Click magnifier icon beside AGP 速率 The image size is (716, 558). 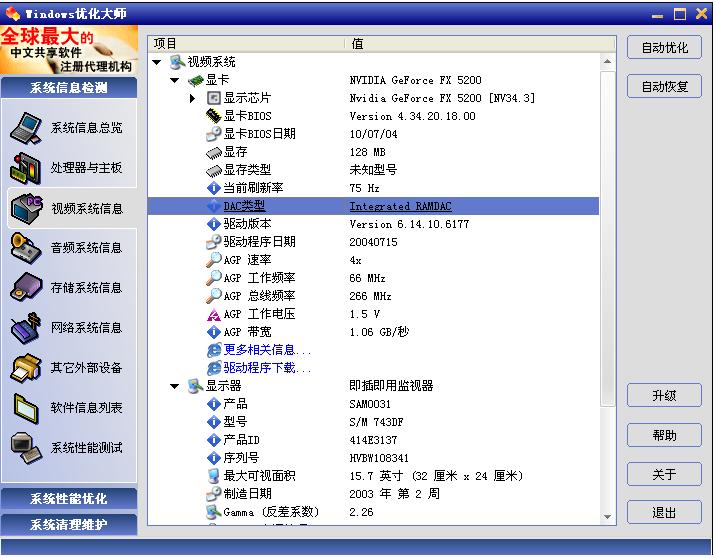pyautogui.click(x=213, y=260)
